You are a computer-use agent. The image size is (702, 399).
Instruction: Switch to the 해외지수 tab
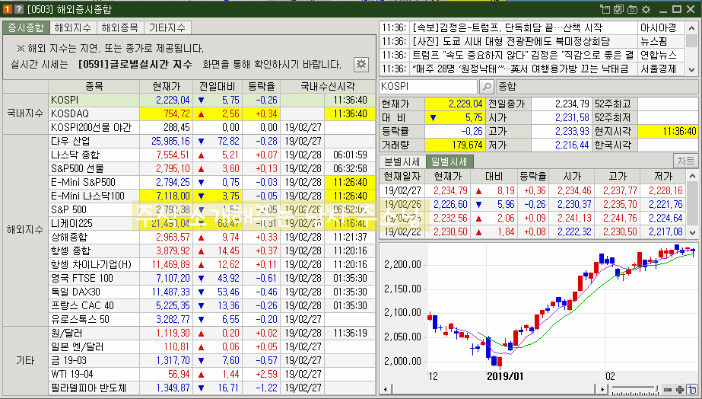pyautogui.click(x=73, y=28)
